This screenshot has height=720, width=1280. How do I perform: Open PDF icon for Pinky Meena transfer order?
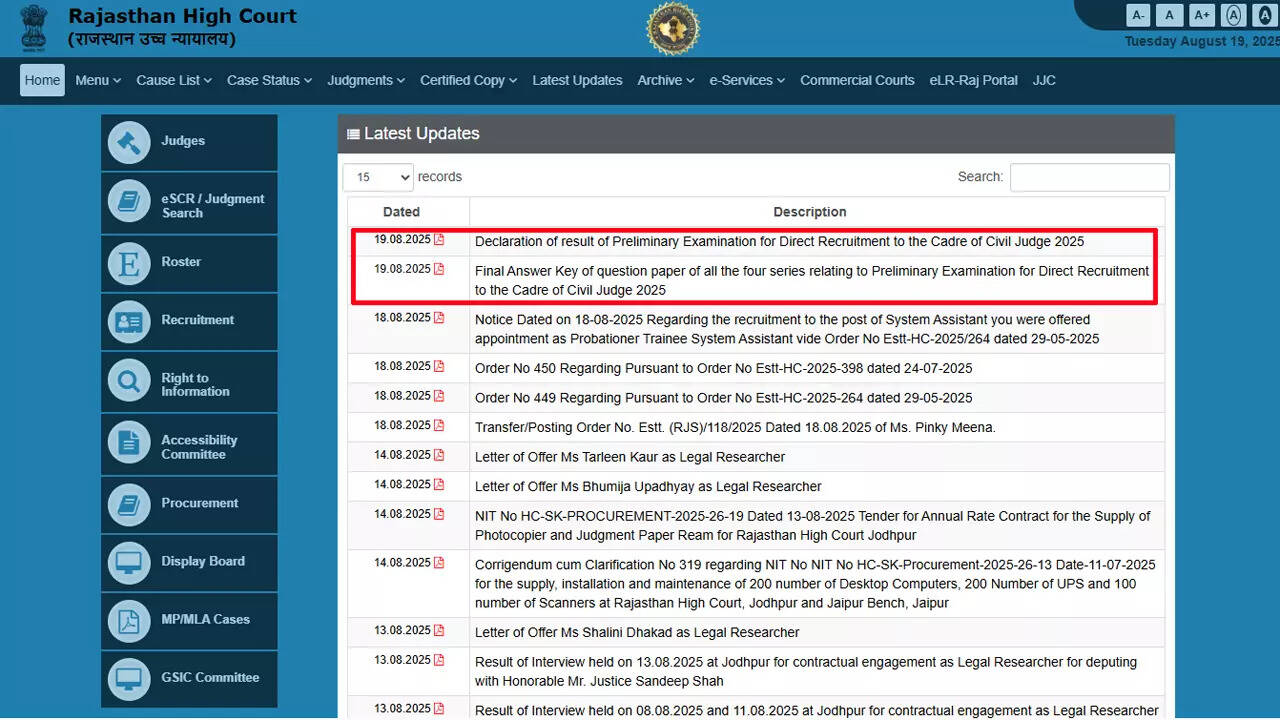click(x=439, y=426)
